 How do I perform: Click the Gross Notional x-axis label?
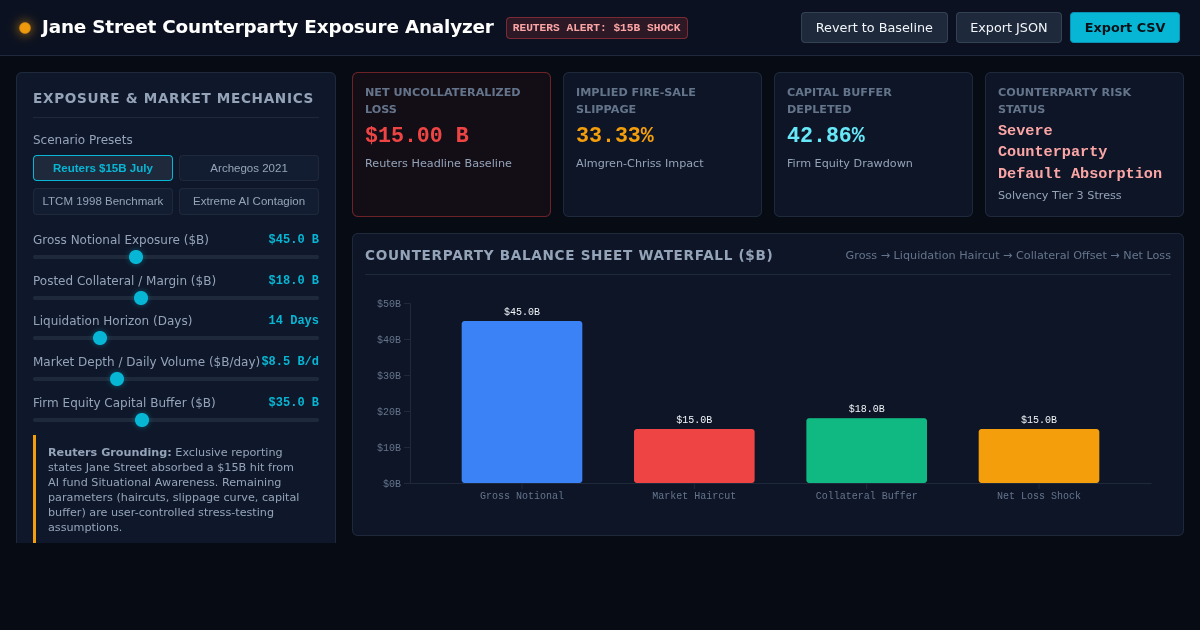click(x=522, y=496)
